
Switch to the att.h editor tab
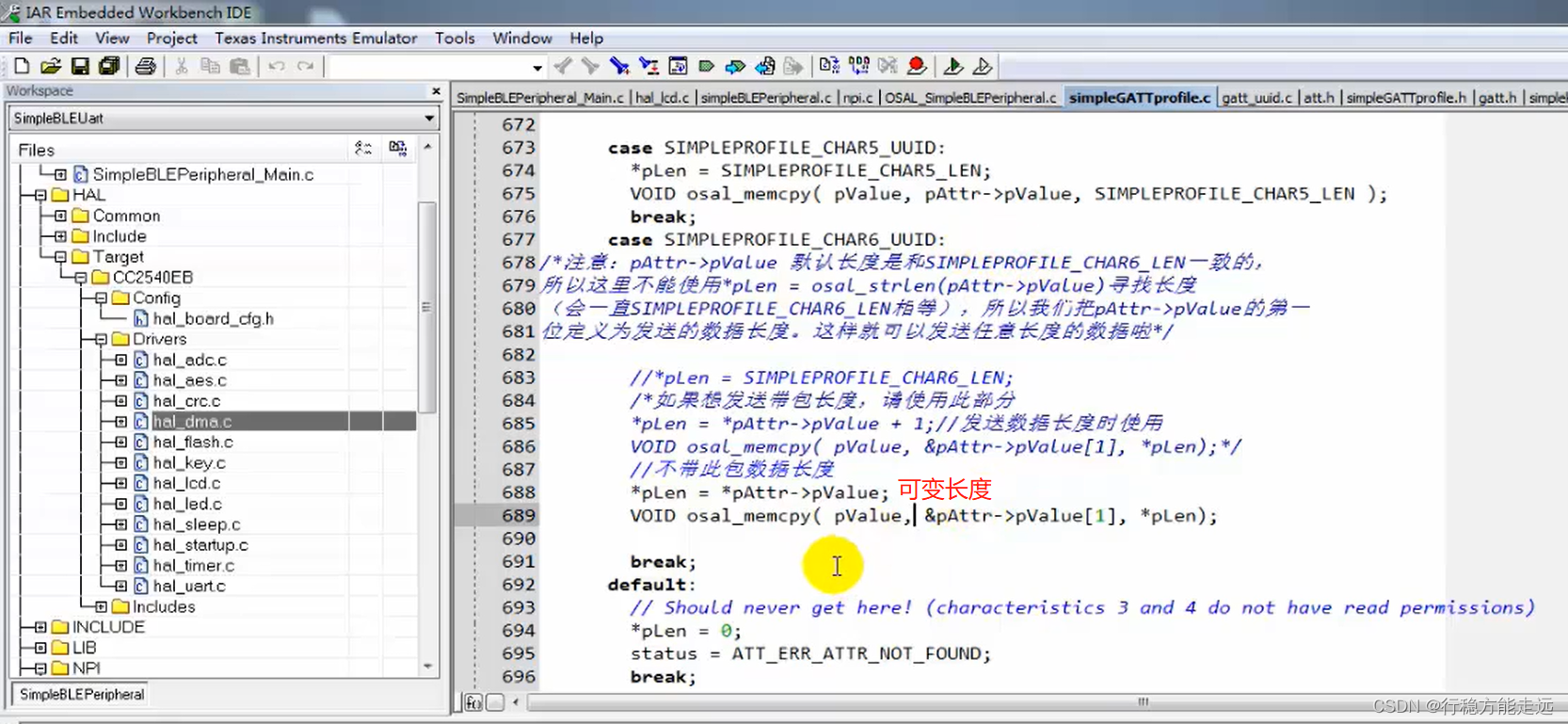click(1319, 98)
